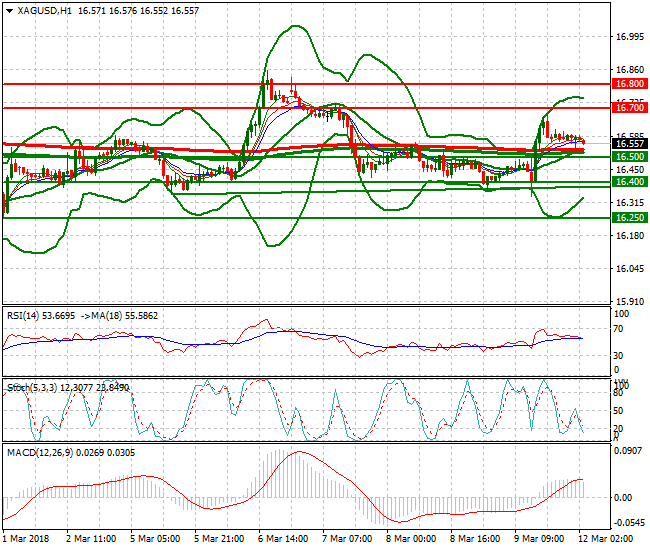Click the current price tag 16.557
The height and width of the screenshot is (550, 650).
(x=629, y=144)
